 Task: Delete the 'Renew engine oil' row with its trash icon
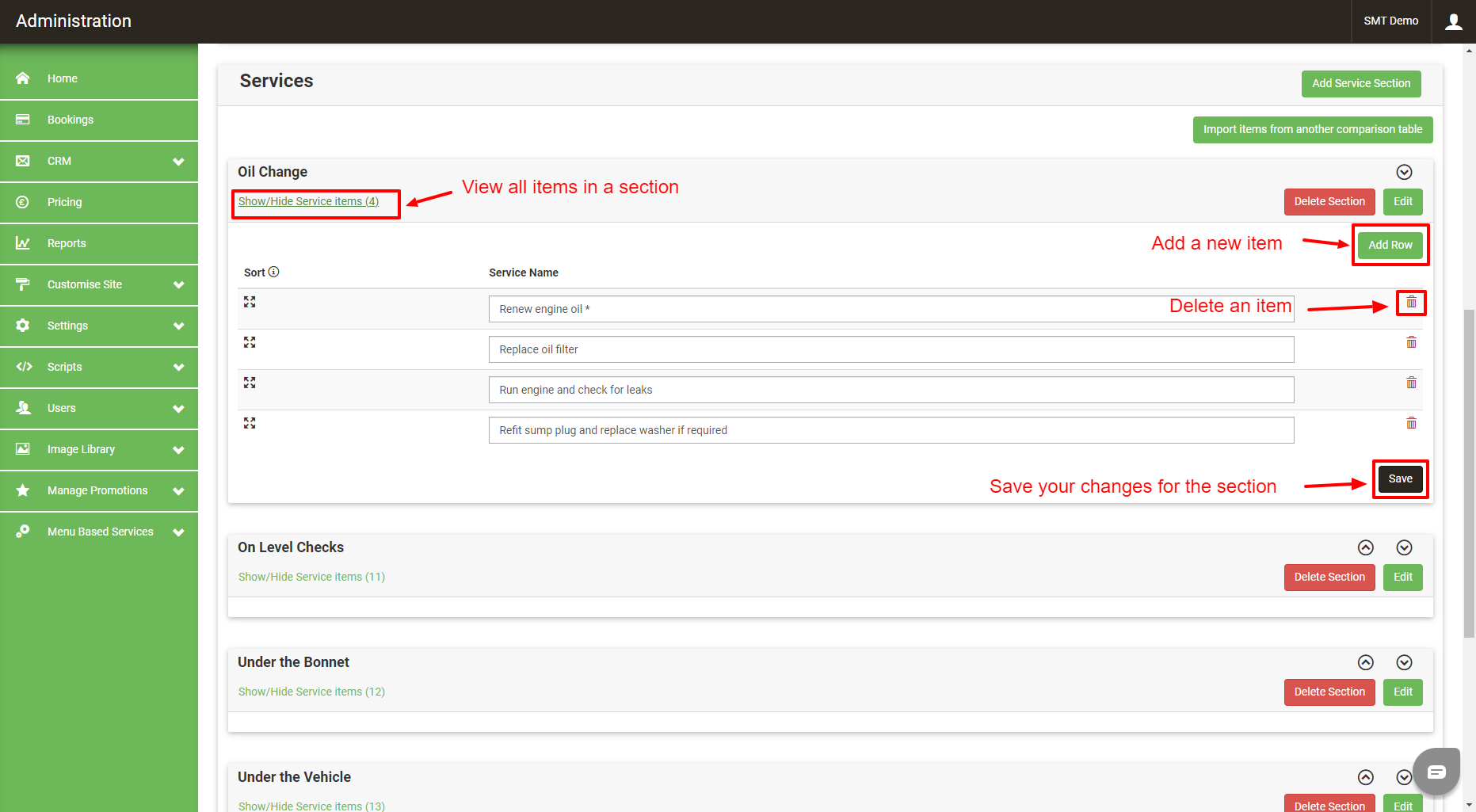(1411, 302)
